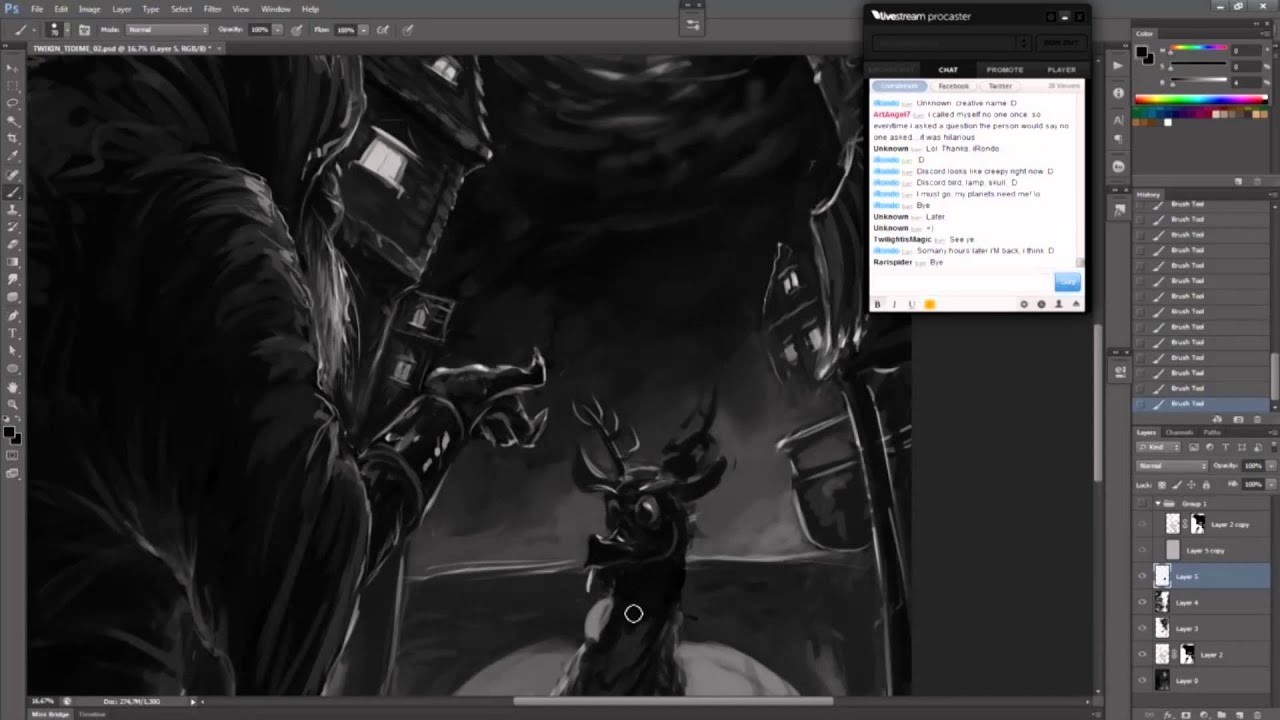1280x720 pixels.
Task: Toggle visibility of Layer 2 copy
Action: click(1142, 524)
